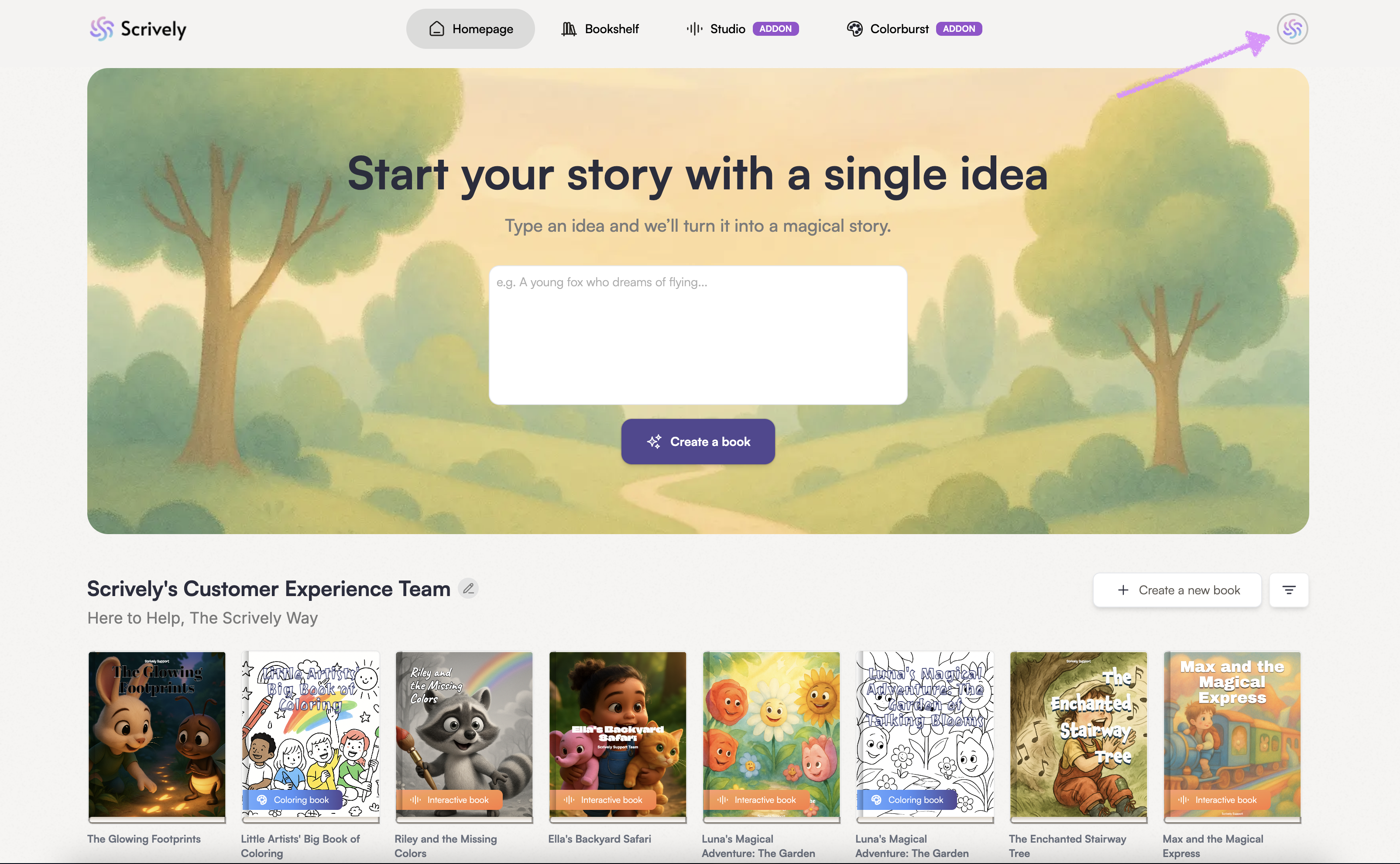
Task: Open Ella's Backyard Safari book cover
Action: coord(618,736)
